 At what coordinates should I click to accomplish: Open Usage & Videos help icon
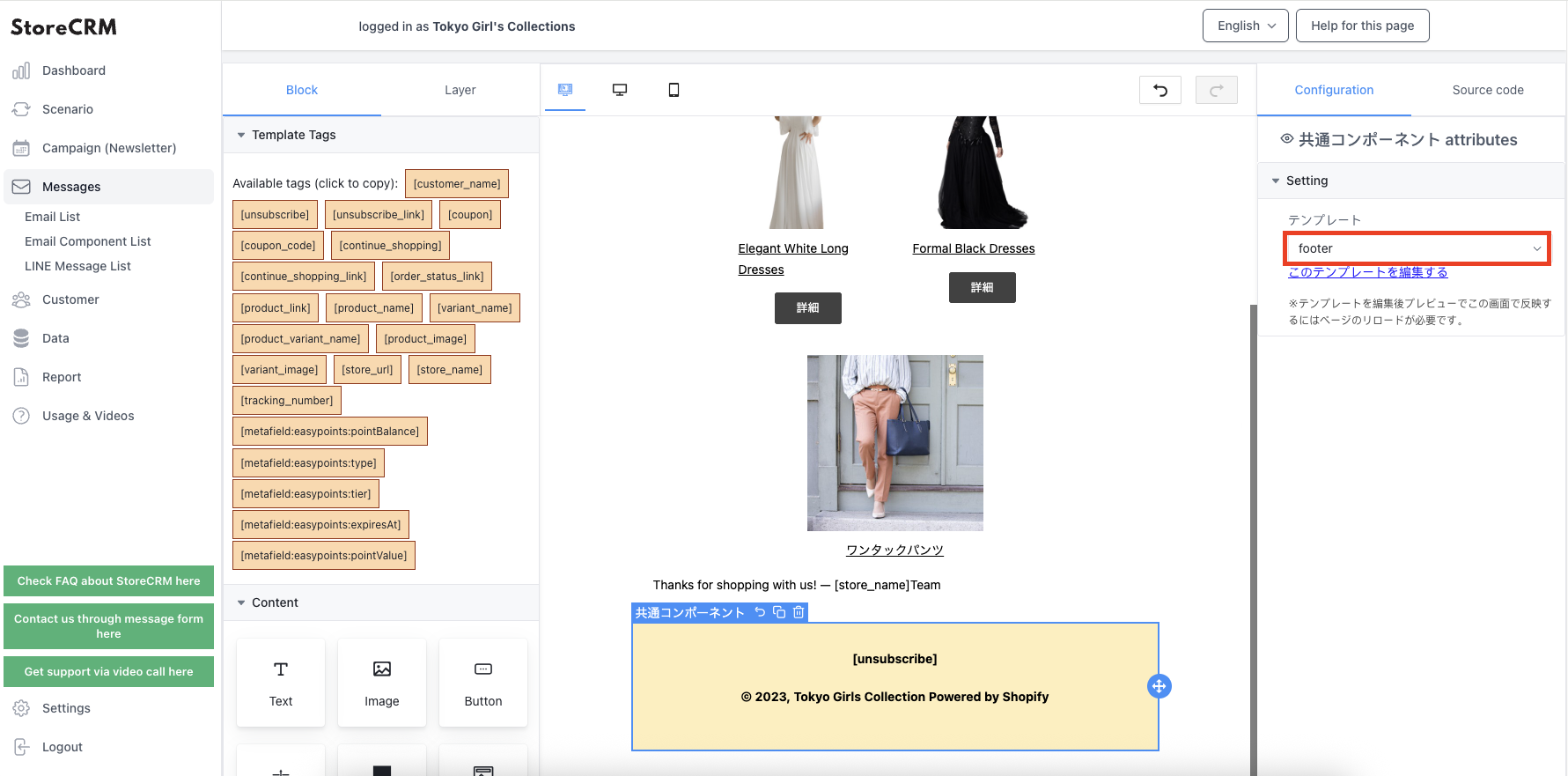point(21,416)
